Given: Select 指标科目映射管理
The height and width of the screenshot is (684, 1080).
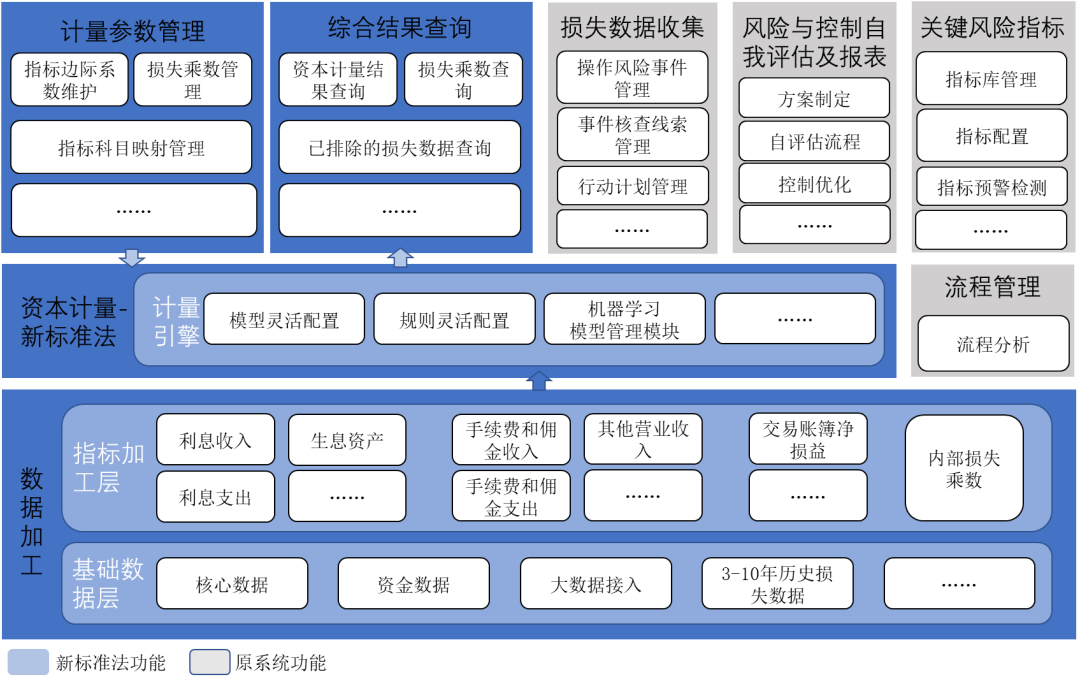Looking at the screenshot, I should click(131, 148).
